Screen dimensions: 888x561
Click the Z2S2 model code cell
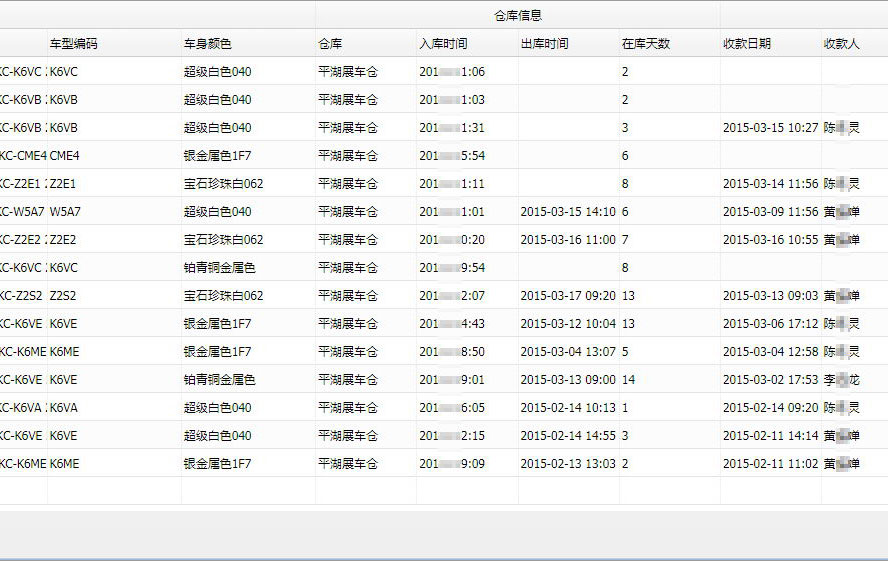pyautogui.click(x=64, y=296)
